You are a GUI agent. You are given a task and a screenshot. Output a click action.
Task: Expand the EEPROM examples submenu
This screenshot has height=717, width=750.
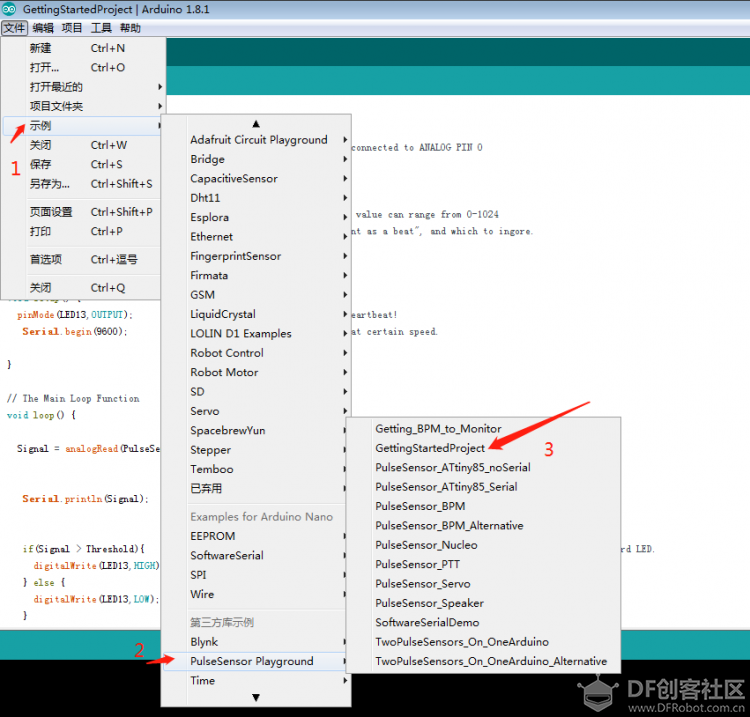pos(255,536)
